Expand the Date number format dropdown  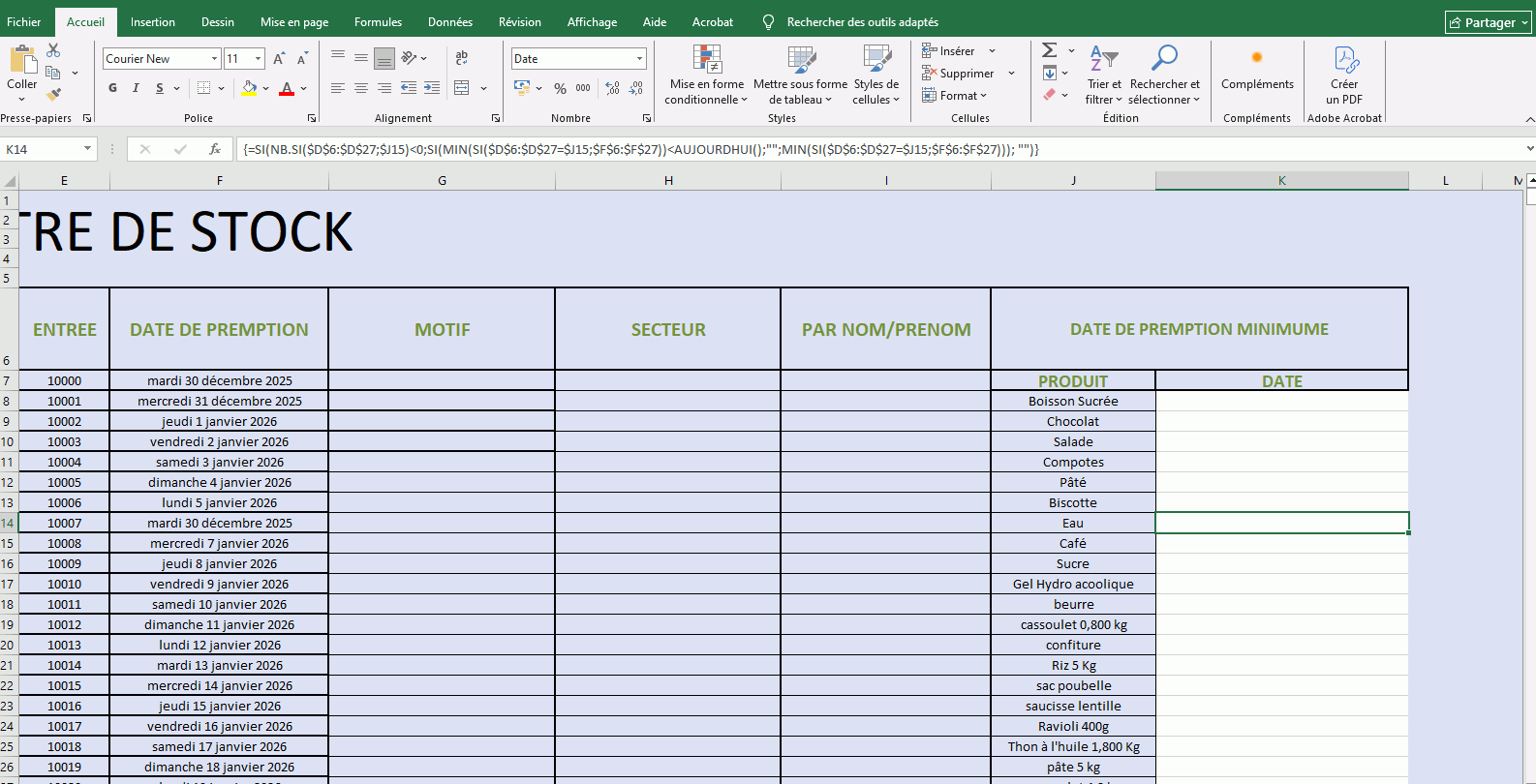(639, 59)
